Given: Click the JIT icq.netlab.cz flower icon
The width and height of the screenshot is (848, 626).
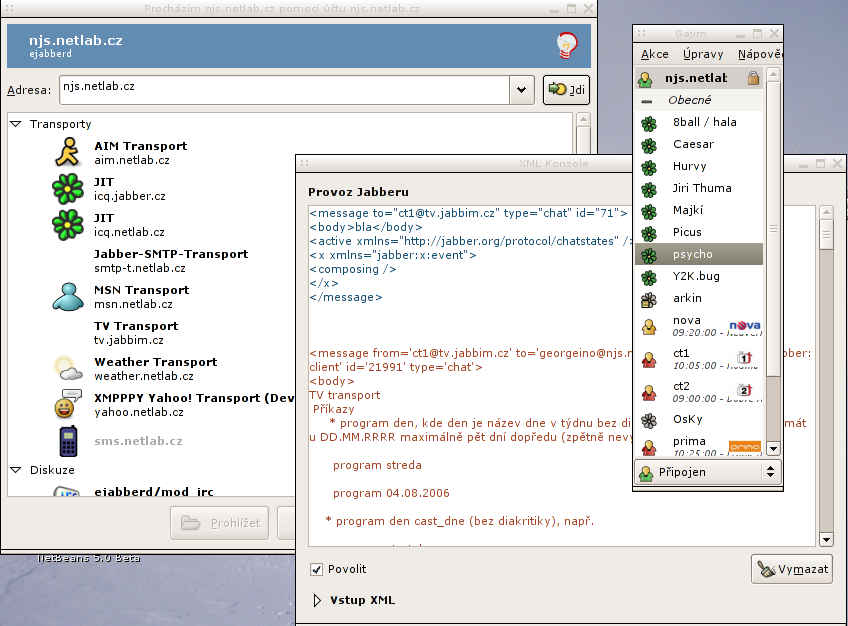Looking at the screenshot, I should click(x=68, y=225).
